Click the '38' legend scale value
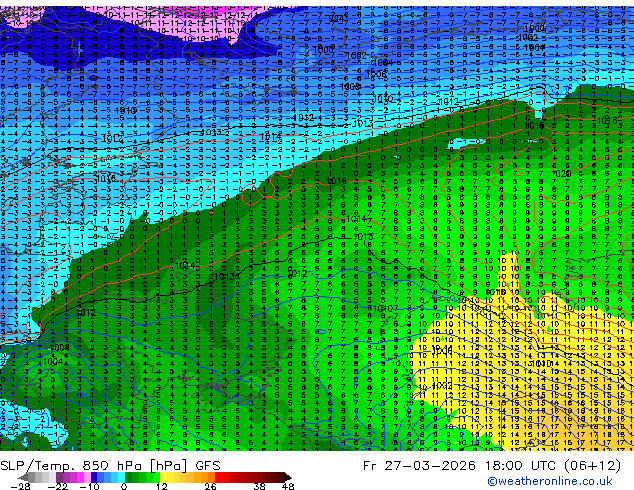 click(260, 486)
